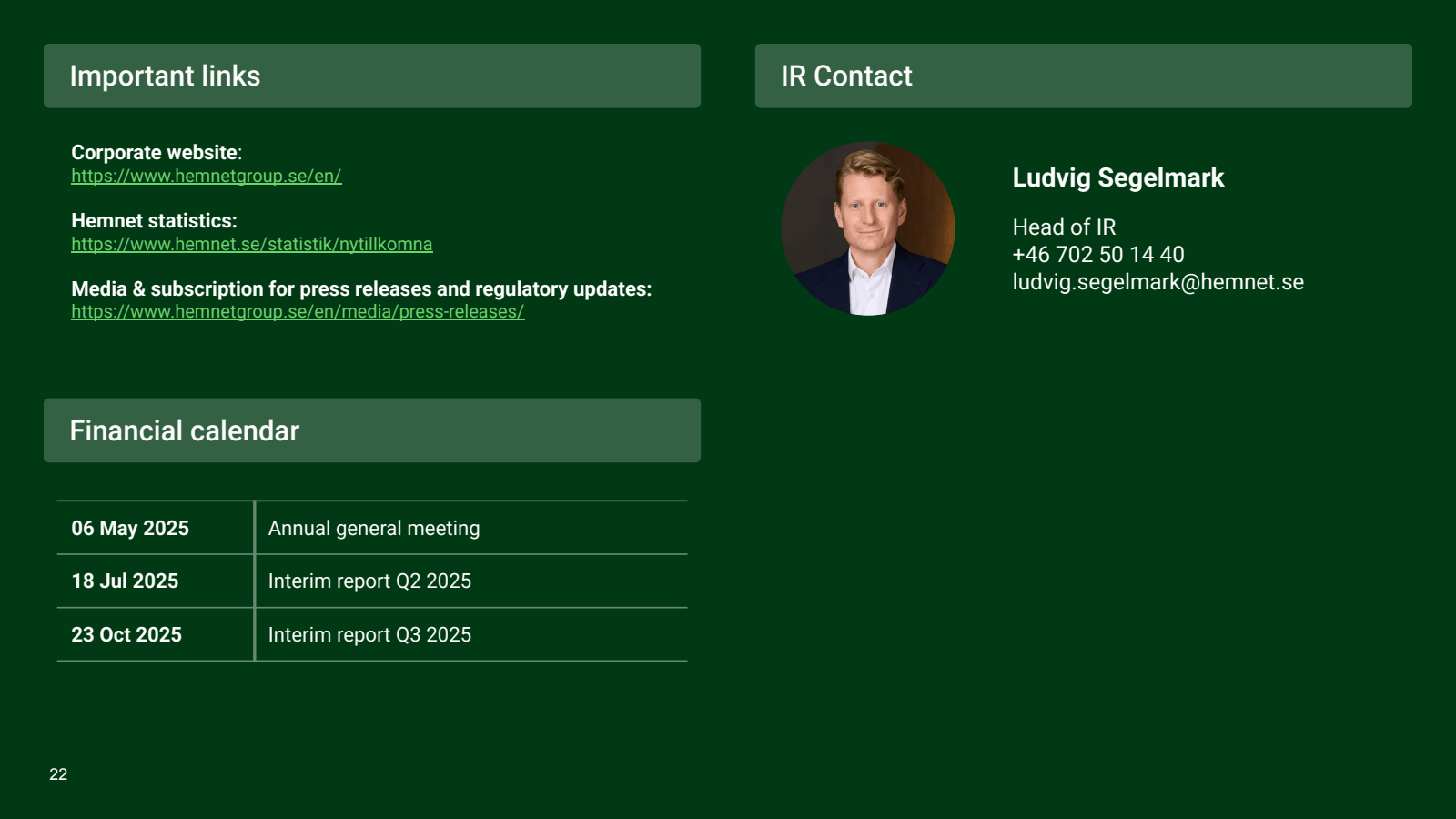Click the Media & subscription label text
This screenshot has width=1456, height=819.
(361, 288)
